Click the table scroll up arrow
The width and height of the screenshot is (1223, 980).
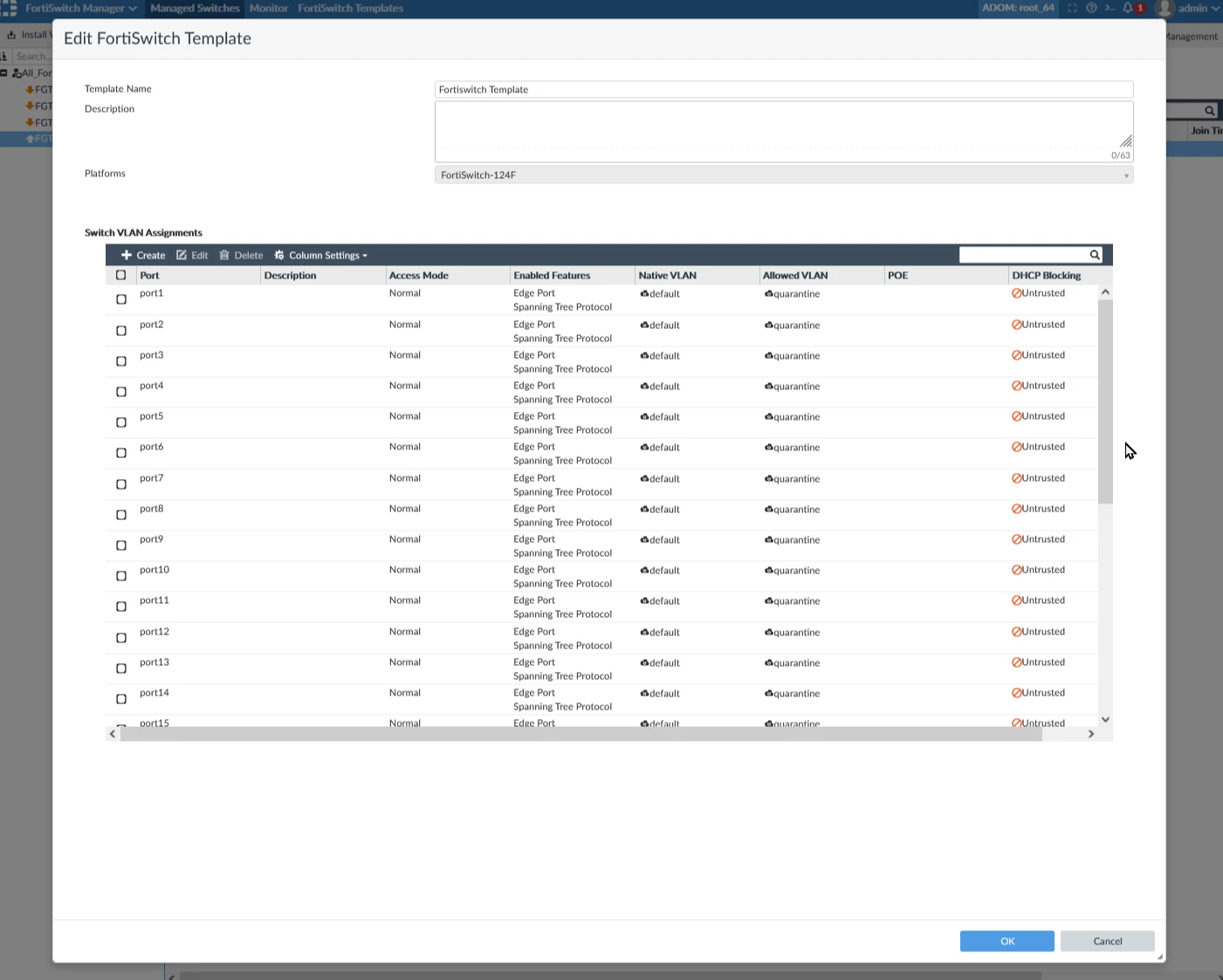1105,292
